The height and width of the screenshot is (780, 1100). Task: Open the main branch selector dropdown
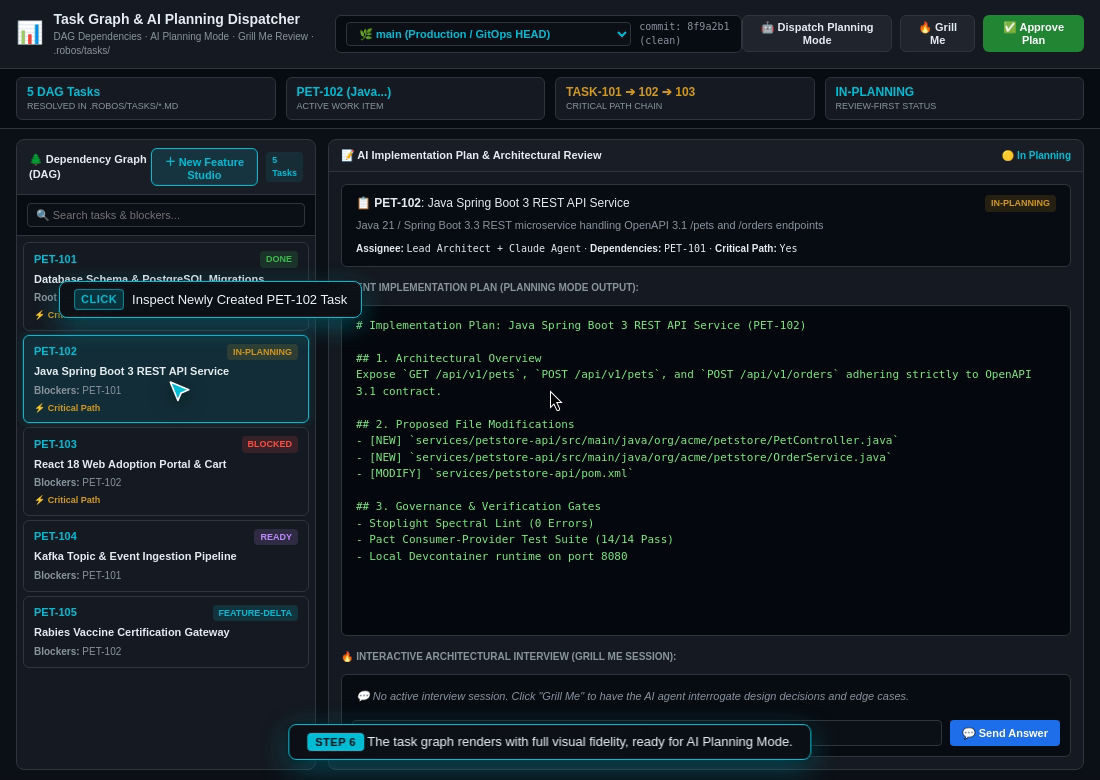[x=488, y=34]
